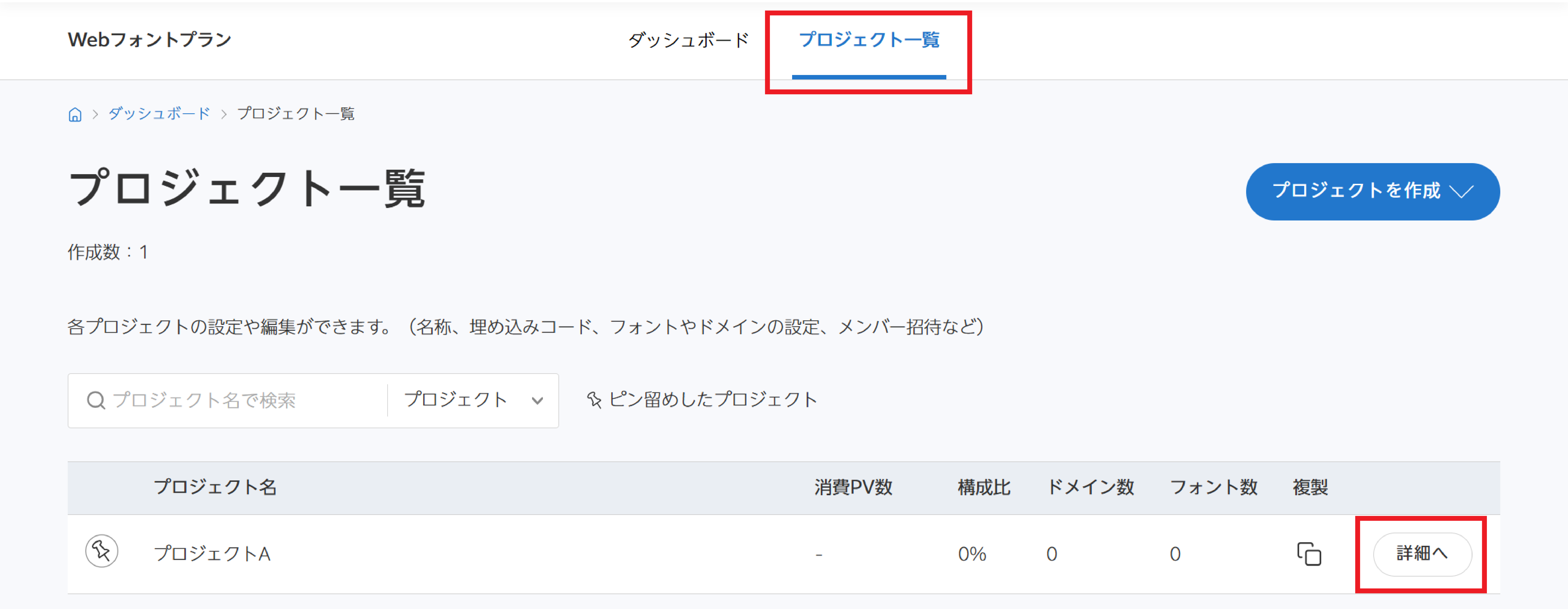Click the duplicate icon for プロジェクトA
The height and width of the screenshot is (609, 1568).
point(1309,554)
